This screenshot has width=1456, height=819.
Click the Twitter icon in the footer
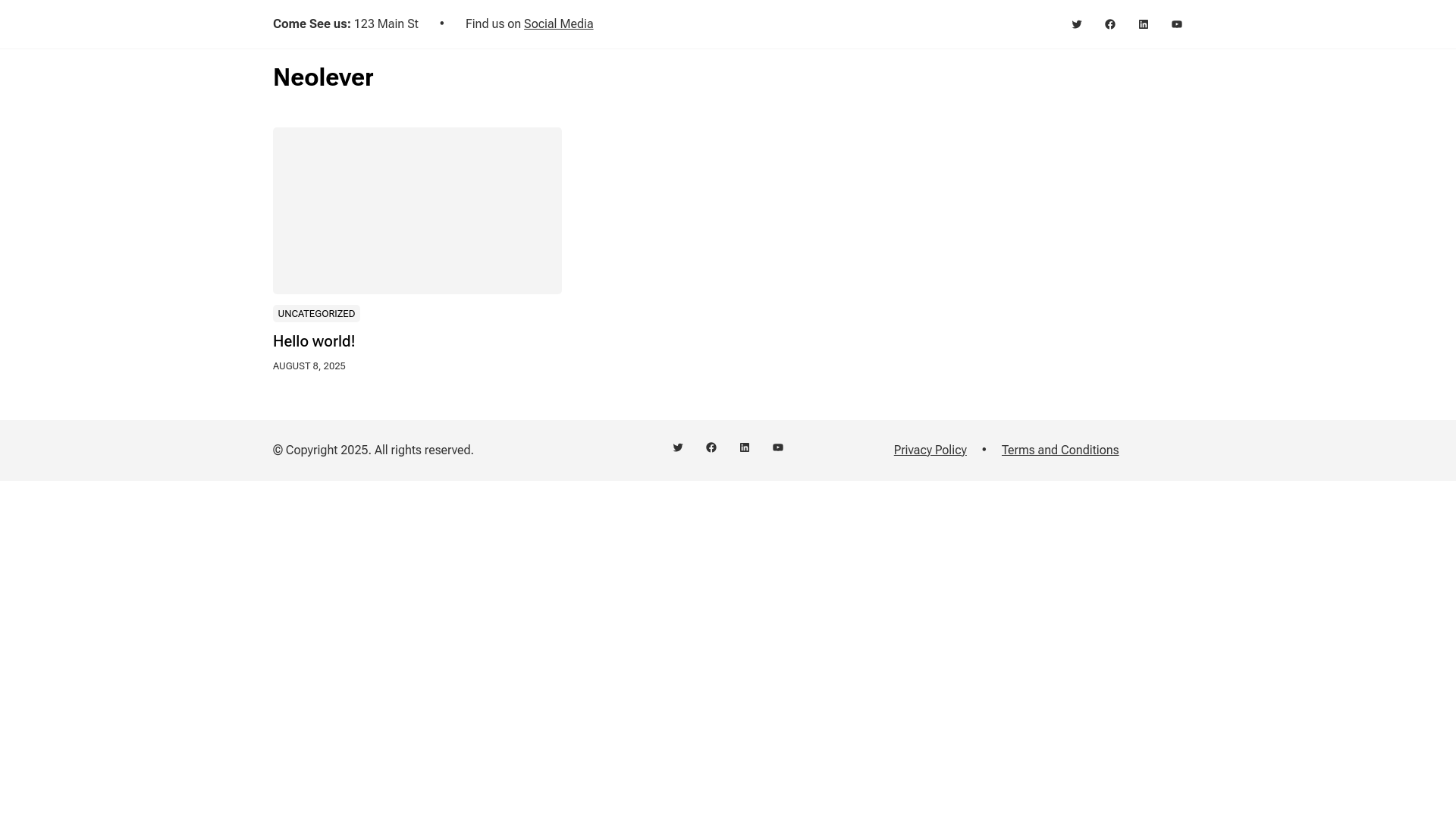pyautogui.click(x=678, y=447)
